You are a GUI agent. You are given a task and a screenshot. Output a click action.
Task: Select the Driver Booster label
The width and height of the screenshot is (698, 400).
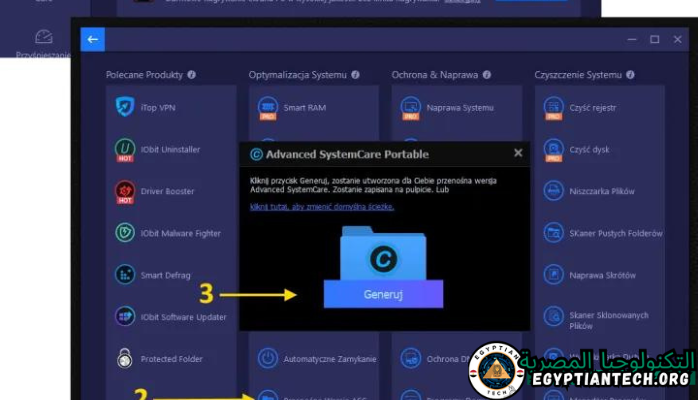[x=167, y=191]
